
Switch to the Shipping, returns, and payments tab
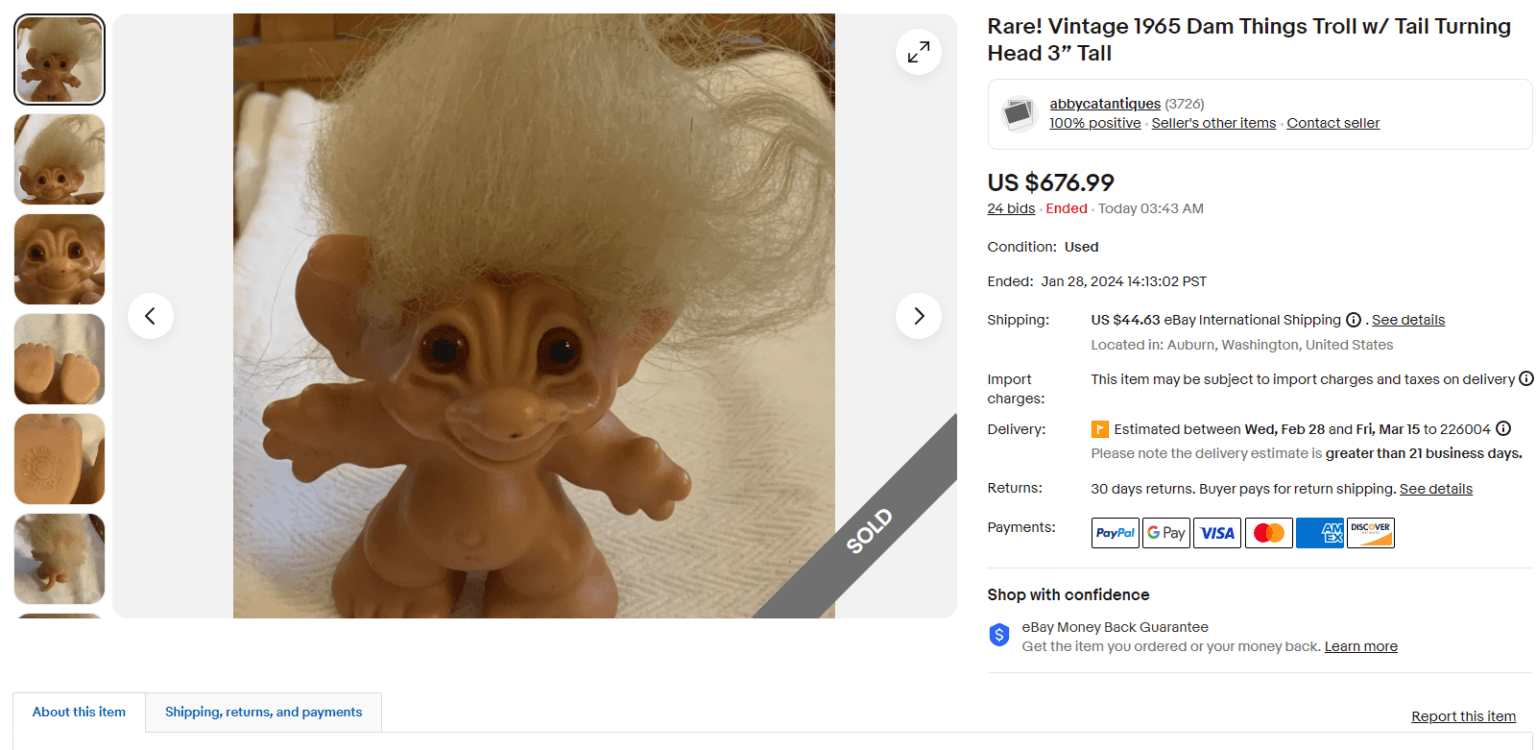coord(262,712)
